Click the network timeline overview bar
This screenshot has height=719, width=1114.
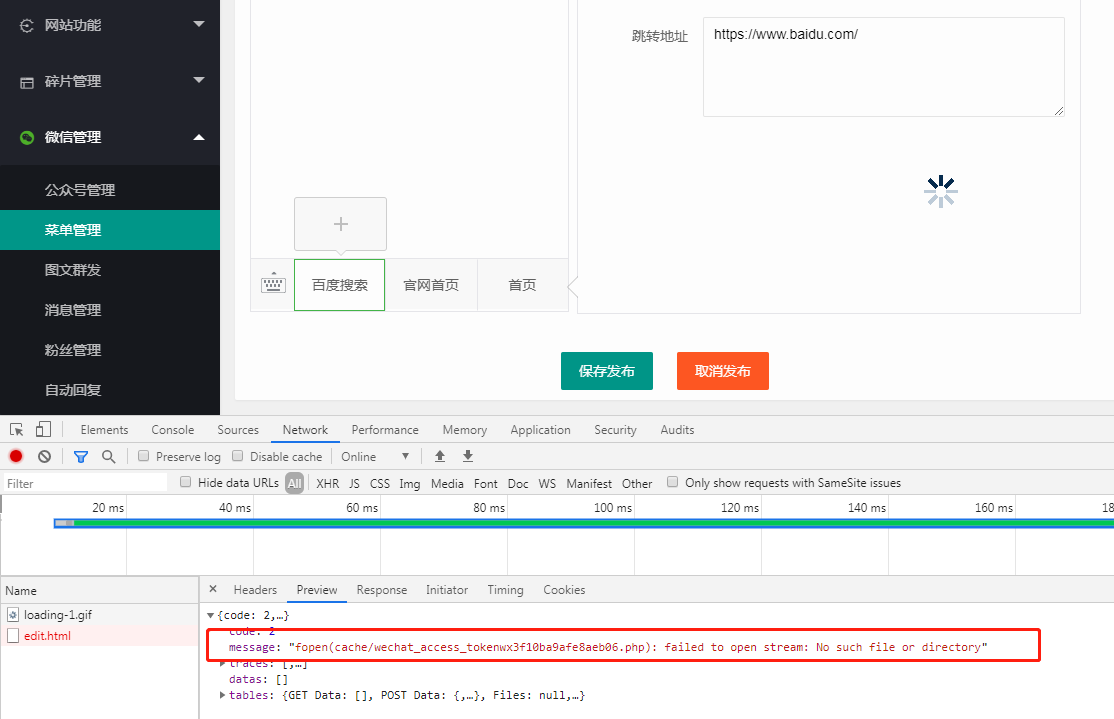(x=583, y=523)
